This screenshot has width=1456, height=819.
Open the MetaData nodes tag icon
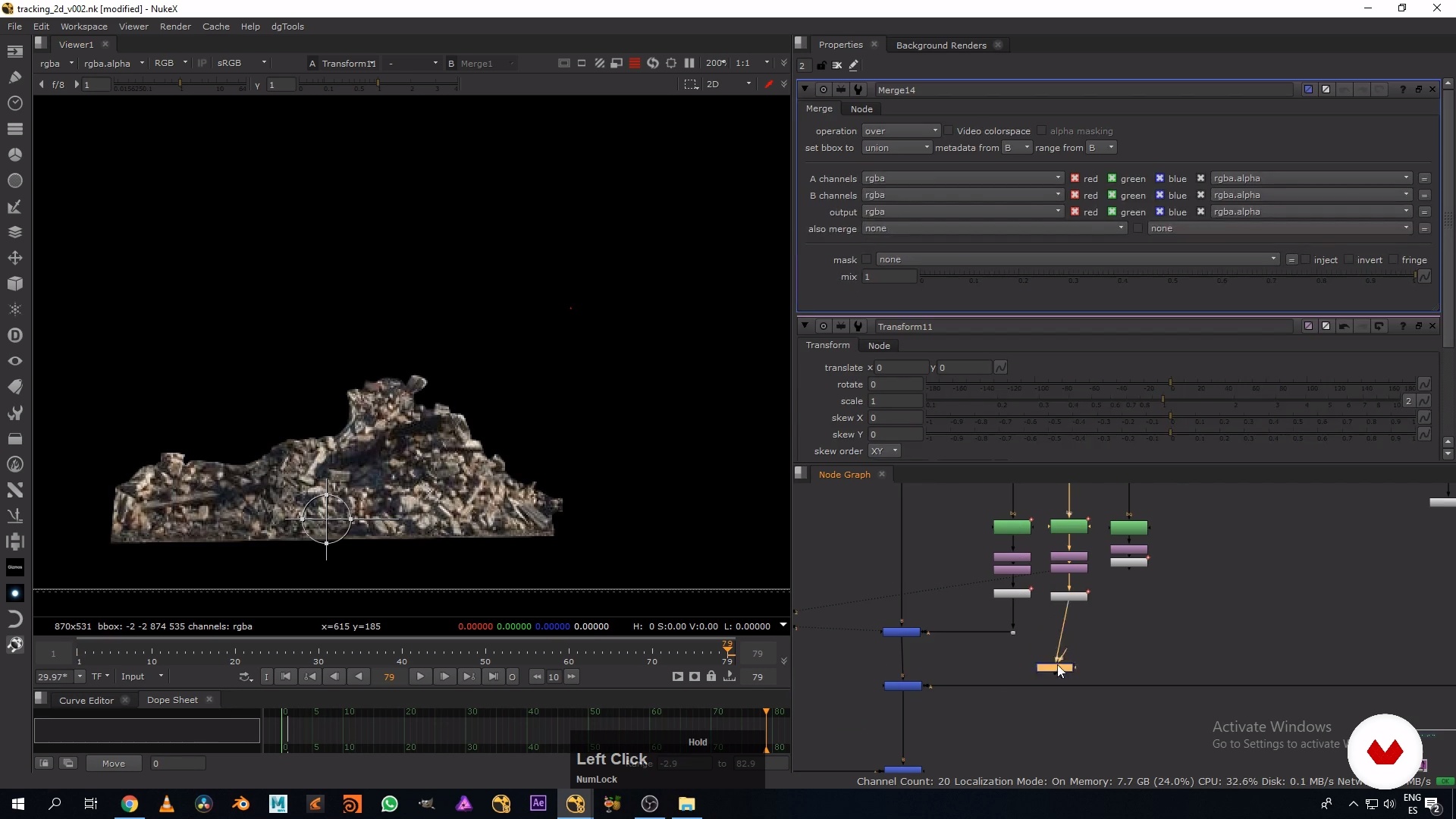[x=14, y=387]
